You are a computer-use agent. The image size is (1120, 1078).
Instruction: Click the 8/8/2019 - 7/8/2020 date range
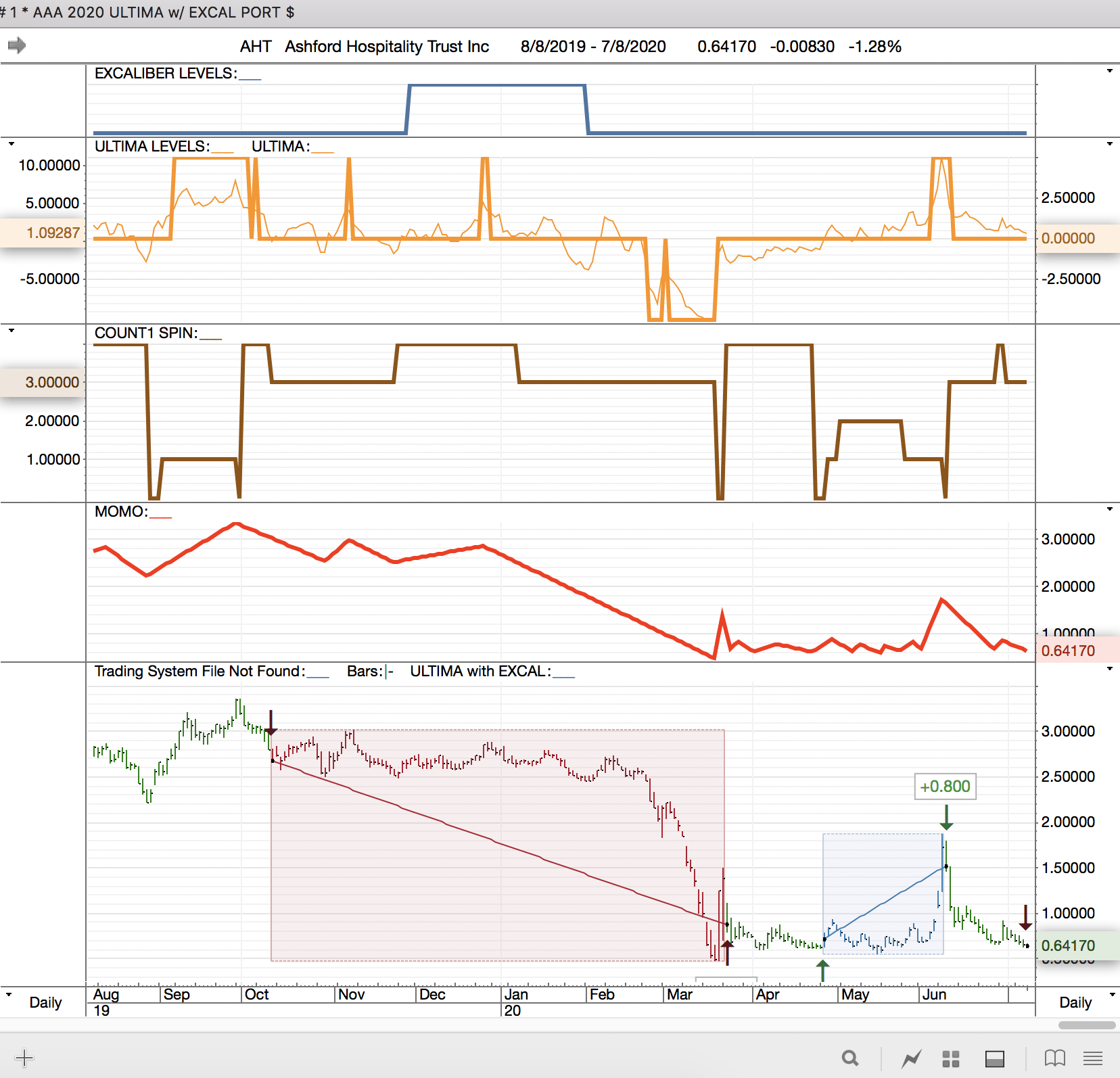tap(593, 47)
